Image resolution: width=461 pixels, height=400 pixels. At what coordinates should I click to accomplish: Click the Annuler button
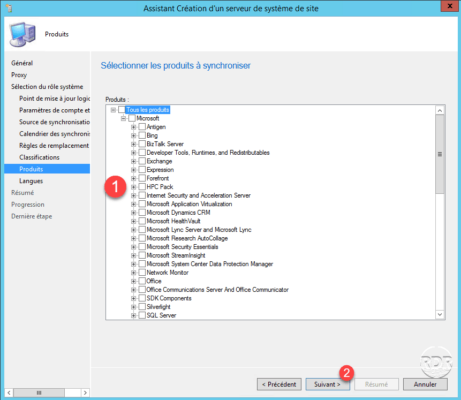tap(425, 384)
